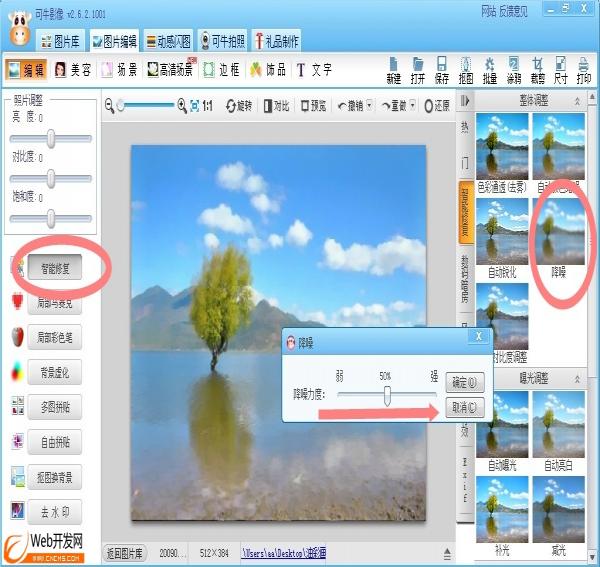The width and height of the screenshot is (600, 567).
Task: Expand the 撤销 (Undo) dropdown arrow
Action: click(368, 105)
